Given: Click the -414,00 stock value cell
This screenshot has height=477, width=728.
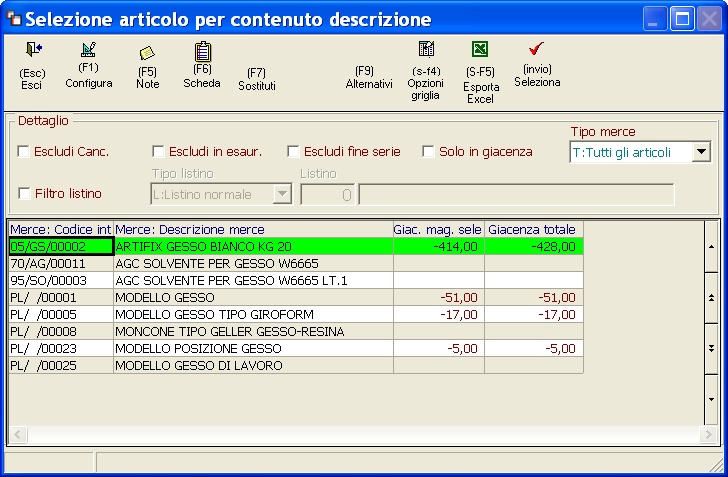Looking at the screenshot, I should 439,246.
